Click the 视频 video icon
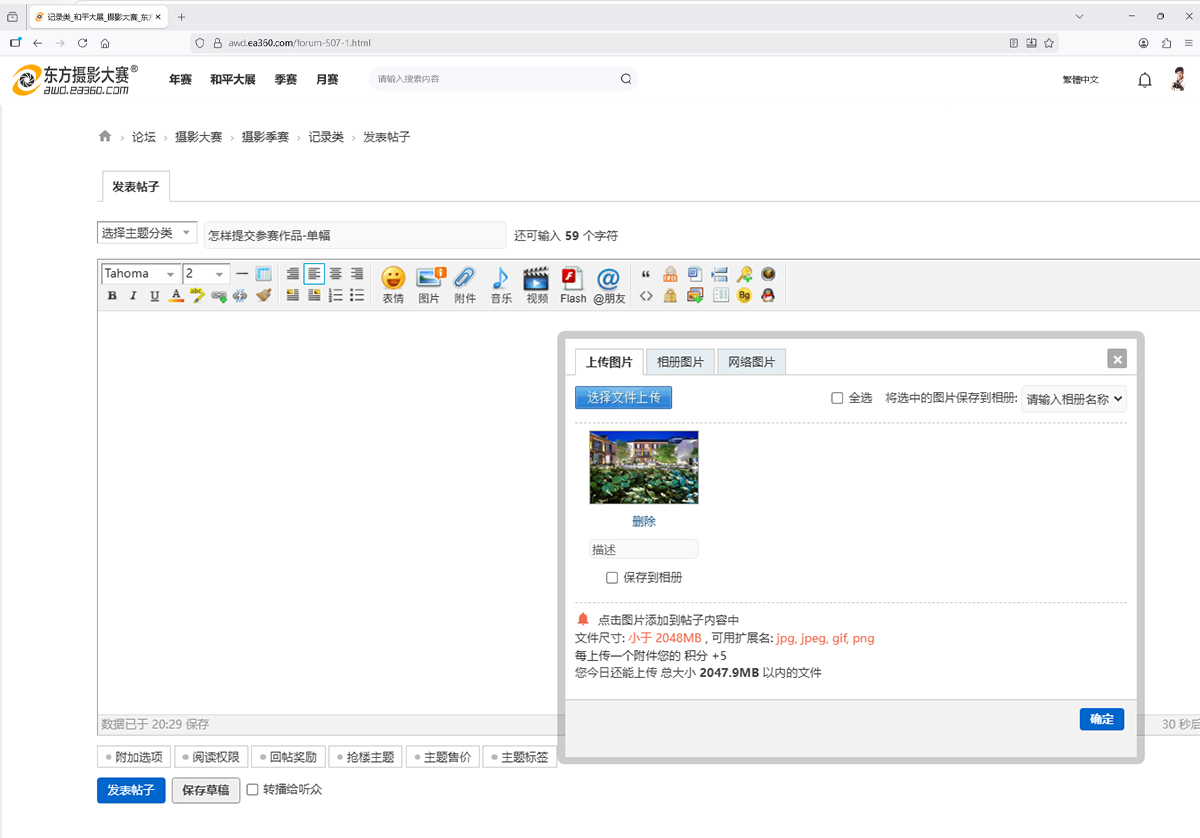The width and height of the screenshot is (1200, 838). tap(537, 284)
